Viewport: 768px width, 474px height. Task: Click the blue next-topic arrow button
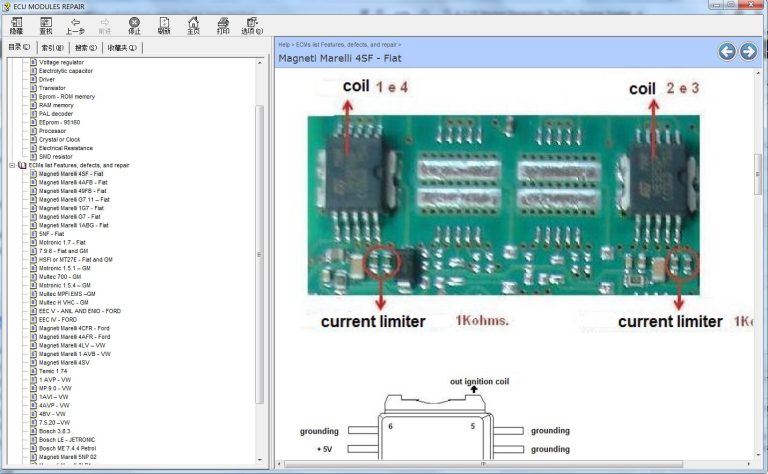tap(748, 51)
